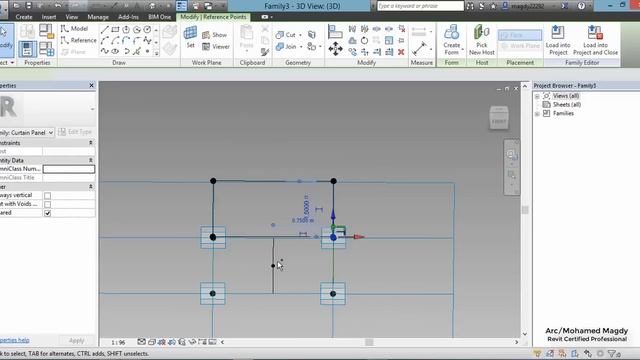Screen dimensions: 640x360
Task: Click the Model line button
Action: (x=74, y=29)
